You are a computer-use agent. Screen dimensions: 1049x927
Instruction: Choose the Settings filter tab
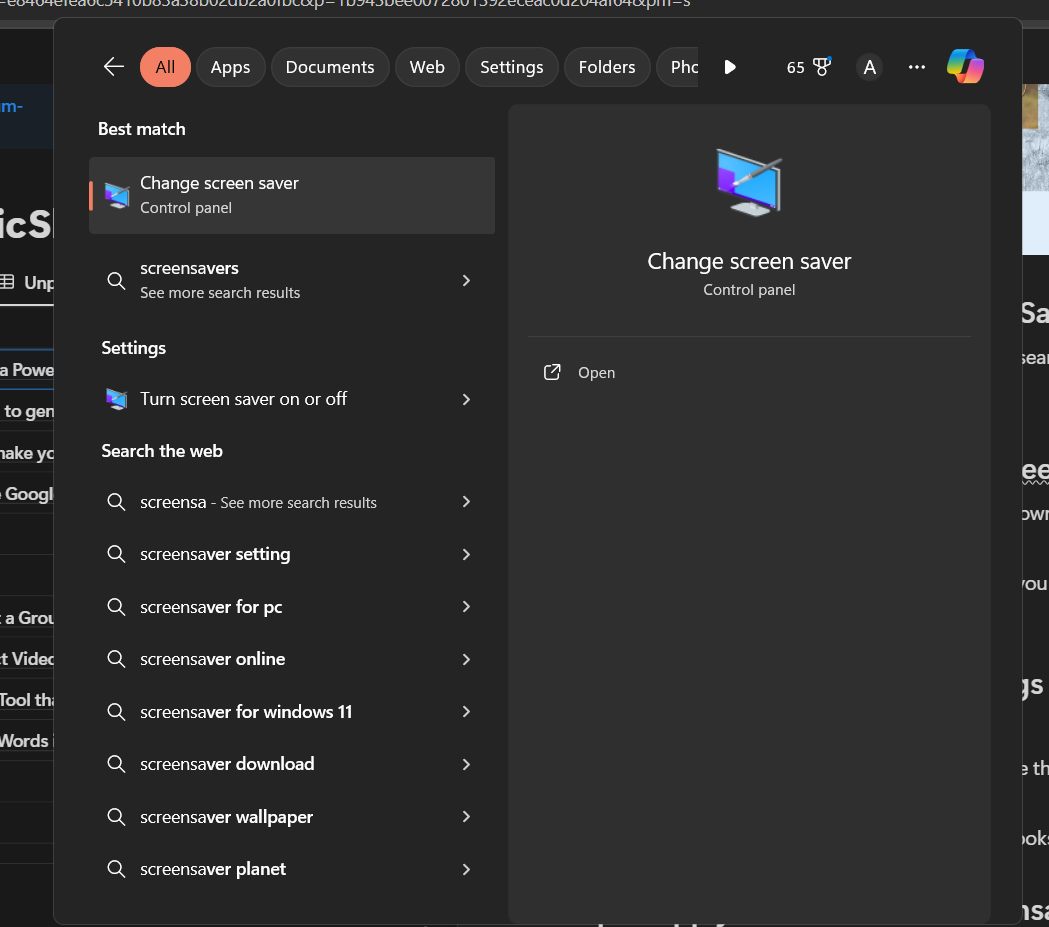coord(511,67)
